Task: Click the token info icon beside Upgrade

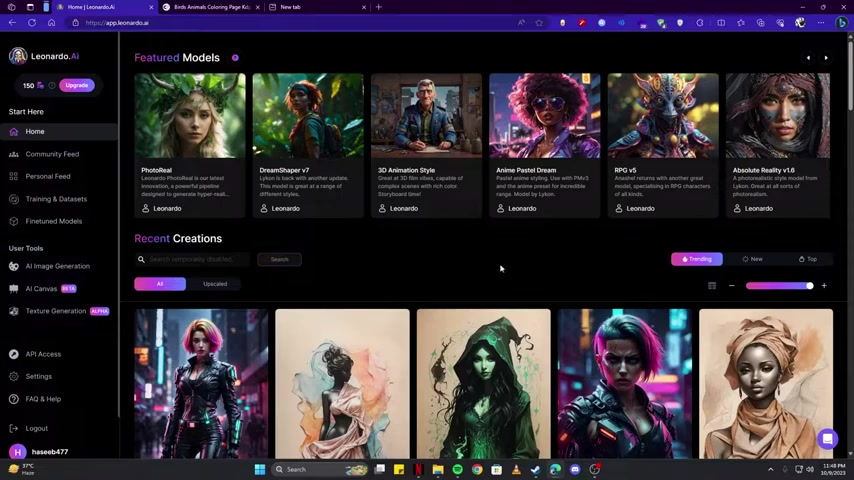Action: pos(52,86)
